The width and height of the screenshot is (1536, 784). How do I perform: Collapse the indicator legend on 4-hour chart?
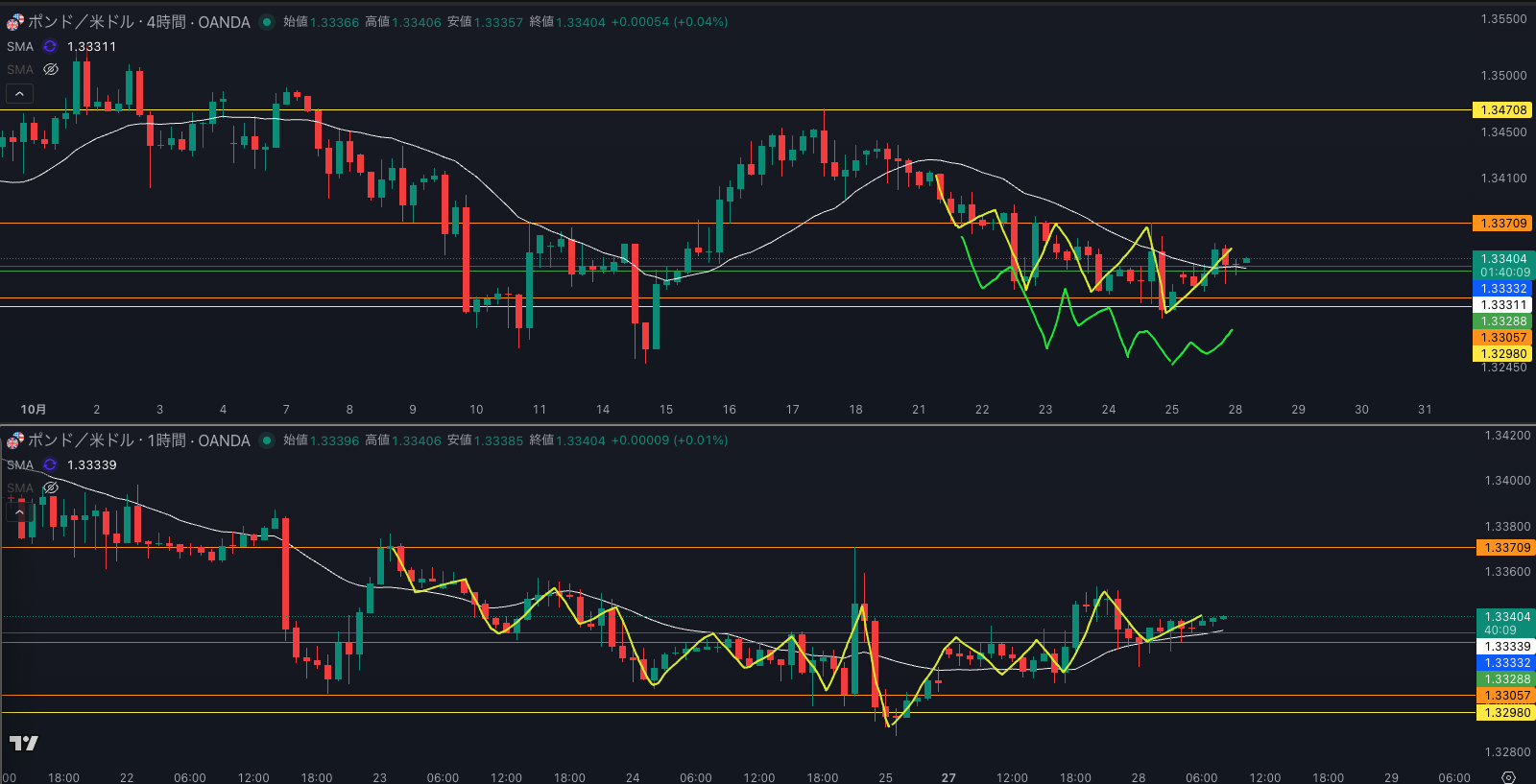click(19, 93)
